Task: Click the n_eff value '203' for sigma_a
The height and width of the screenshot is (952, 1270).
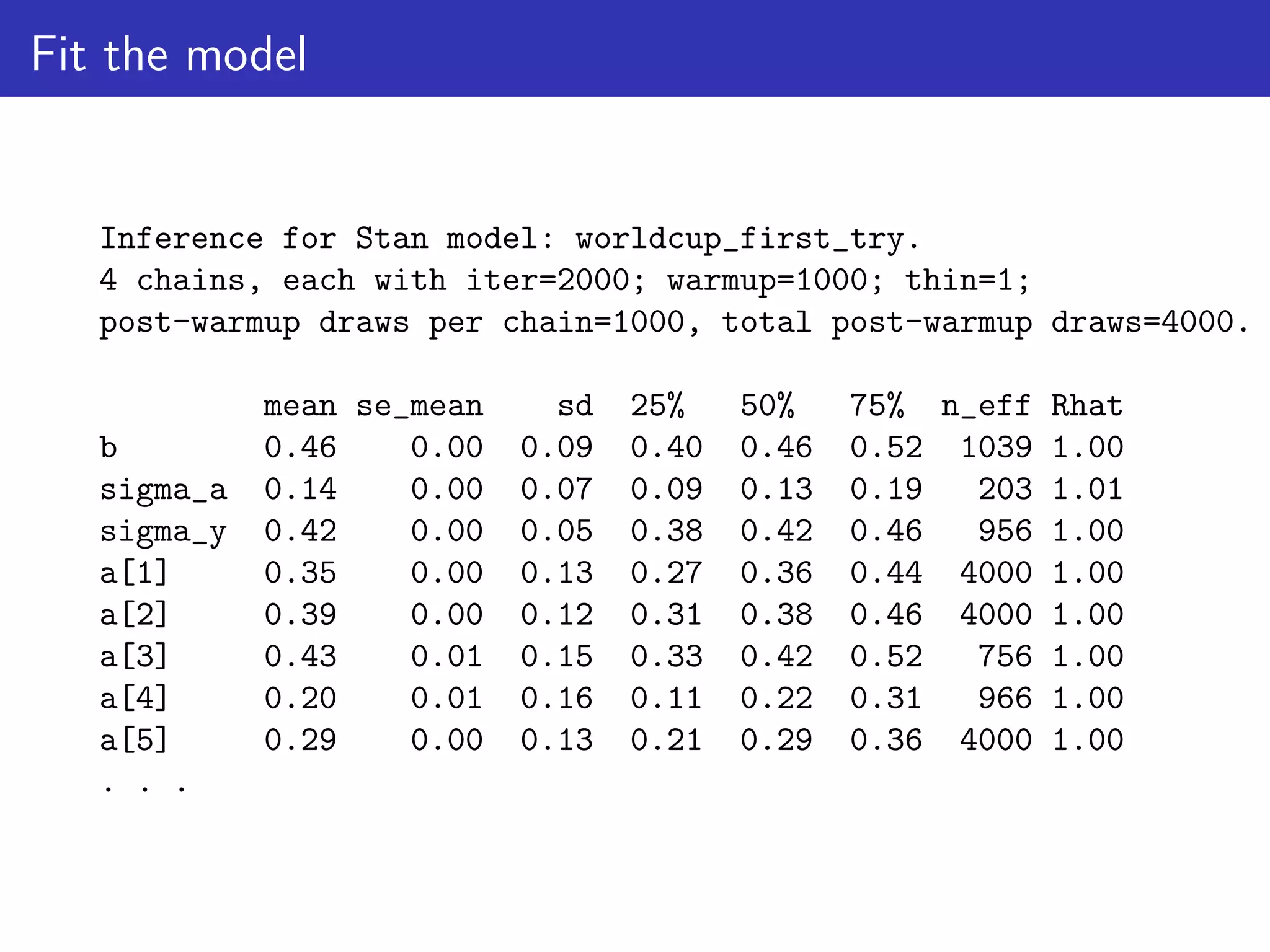Action: pos(1005,490)
